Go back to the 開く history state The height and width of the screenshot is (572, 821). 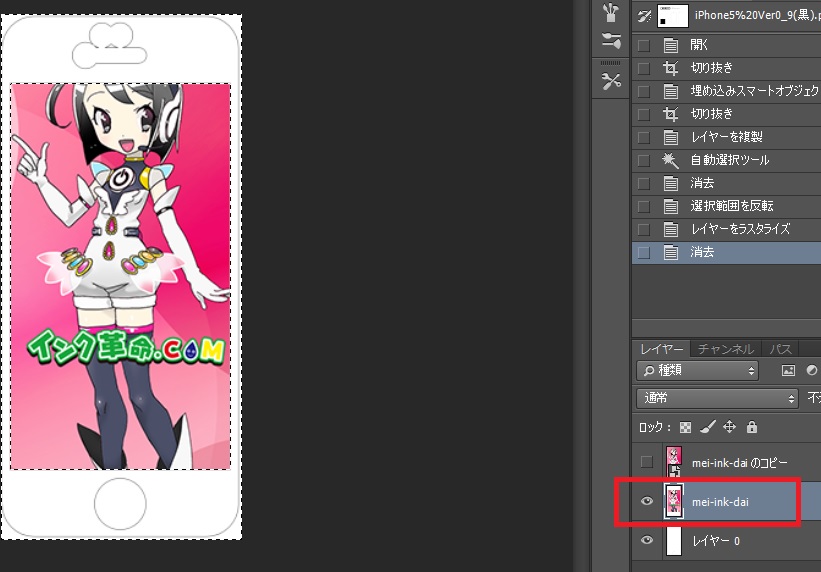pyautogui.click(x=727, y=45)
